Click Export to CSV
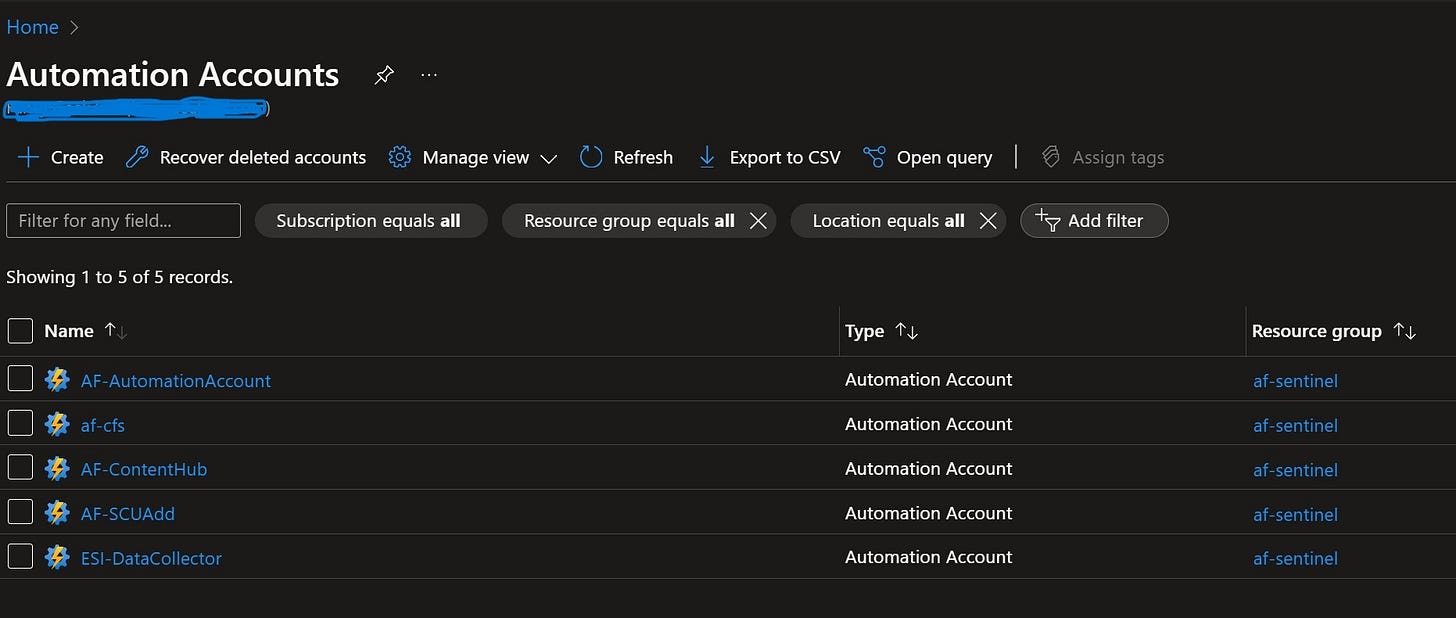This screenshot has height=618, width=1456. 769,157
